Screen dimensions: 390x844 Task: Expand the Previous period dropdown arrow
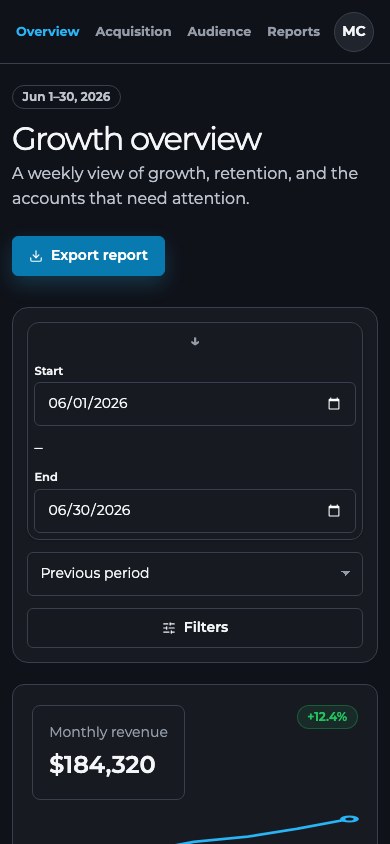(345, 574)
